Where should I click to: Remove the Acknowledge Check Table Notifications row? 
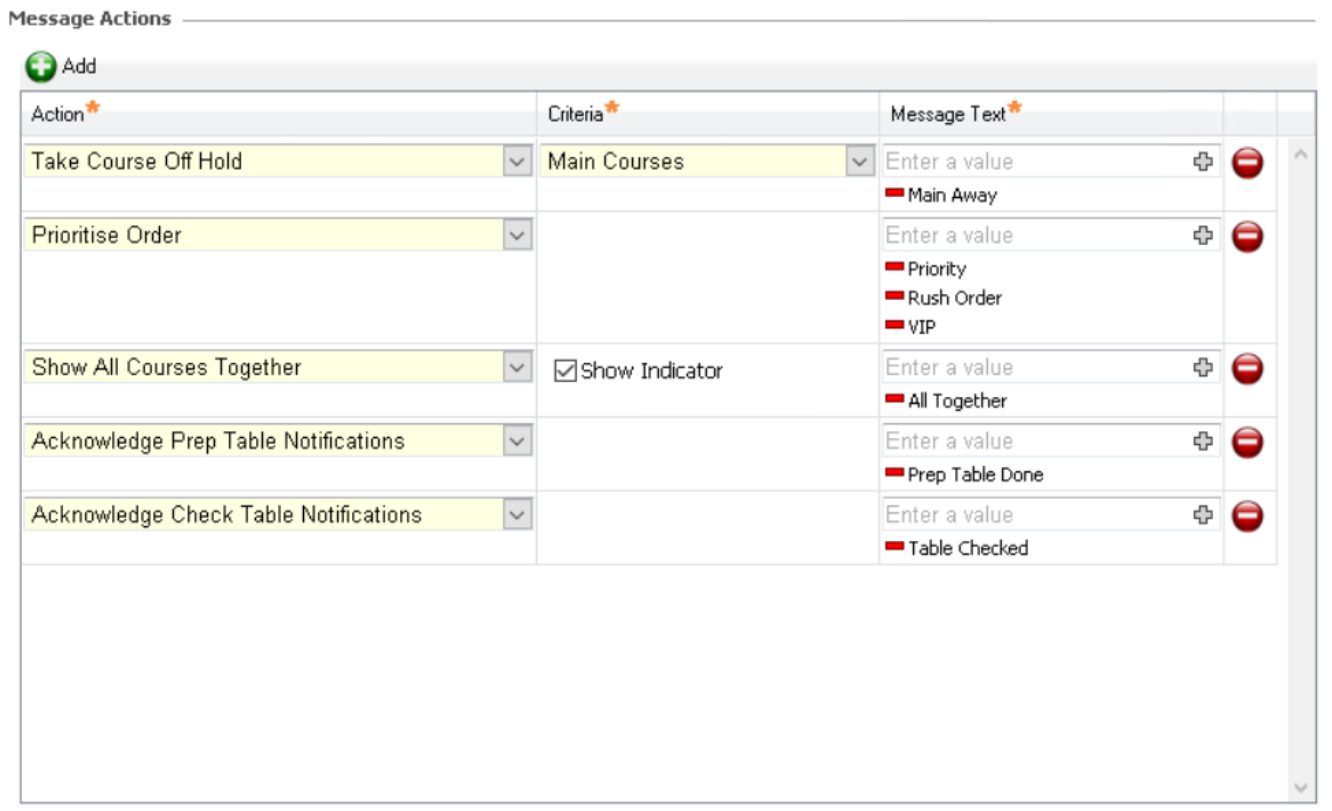1247,516
